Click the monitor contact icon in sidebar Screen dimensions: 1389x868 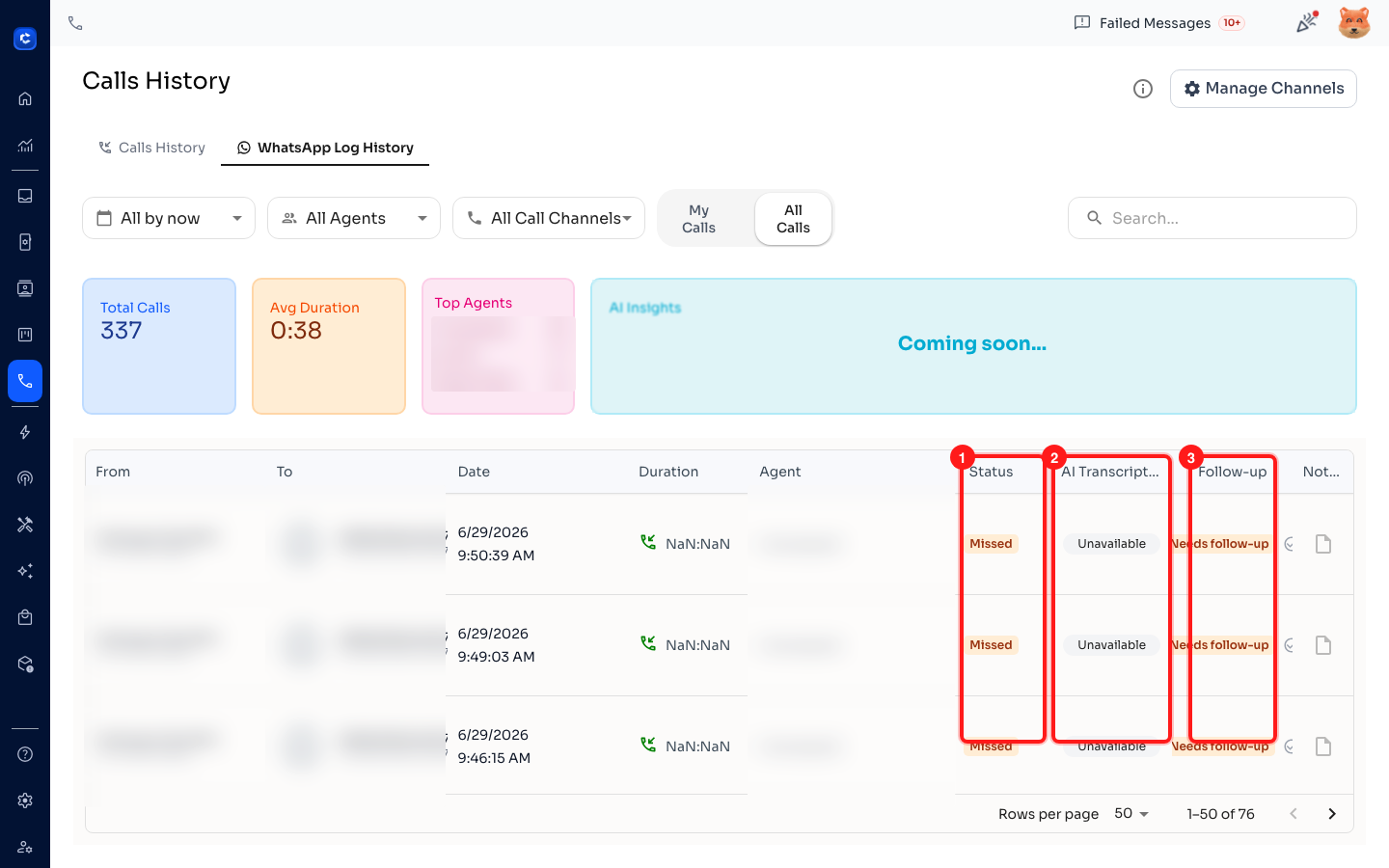coord(25,288)
